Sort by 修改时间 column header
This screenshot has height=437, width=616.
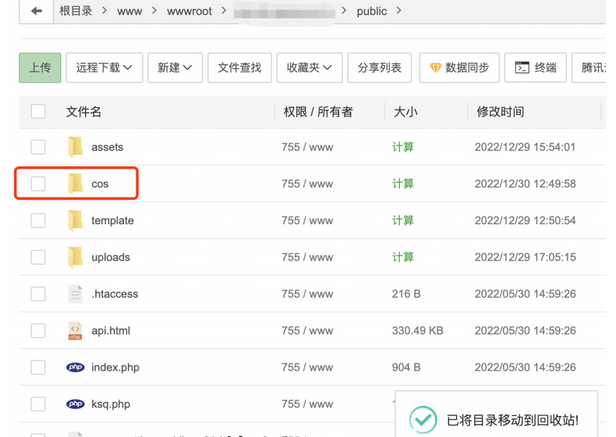click(500, 112)
